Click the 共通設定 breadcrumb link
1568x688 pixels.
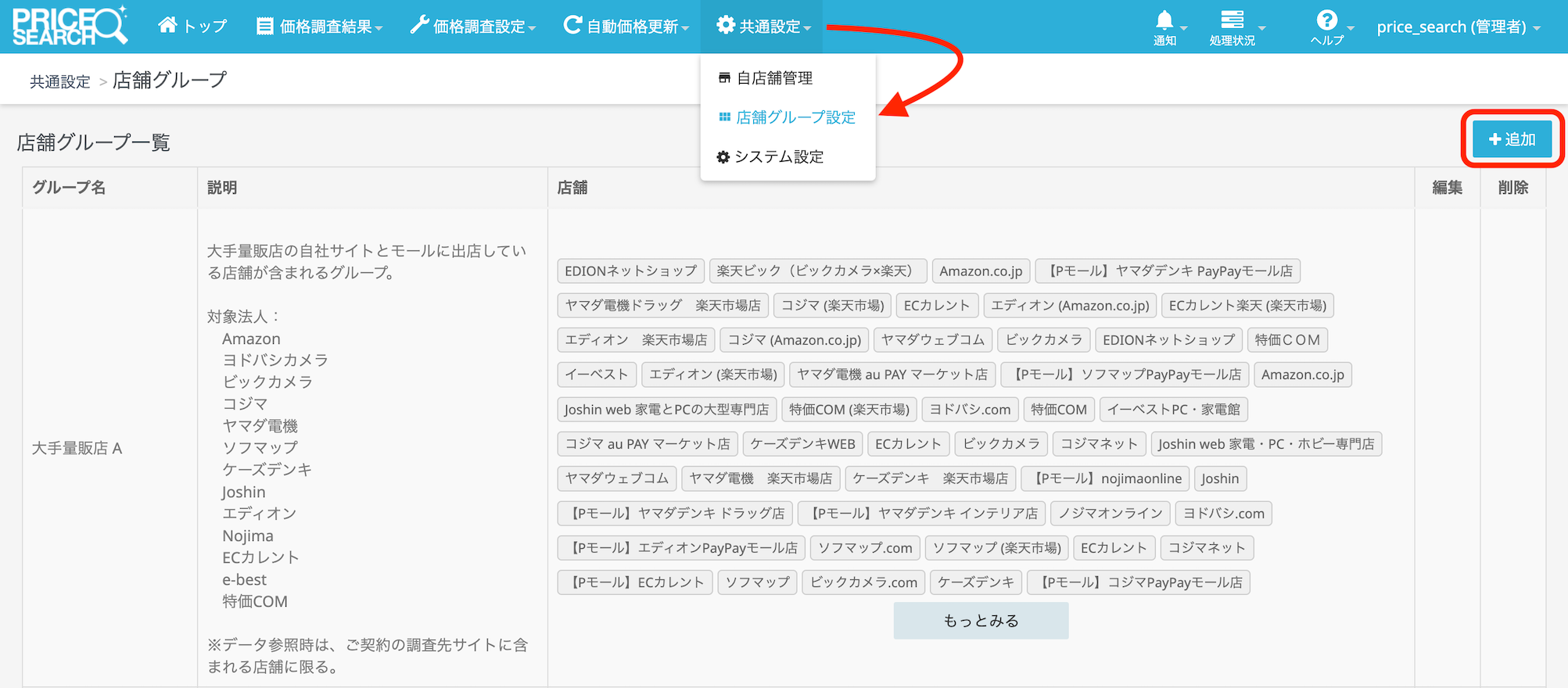click(60, 82)
